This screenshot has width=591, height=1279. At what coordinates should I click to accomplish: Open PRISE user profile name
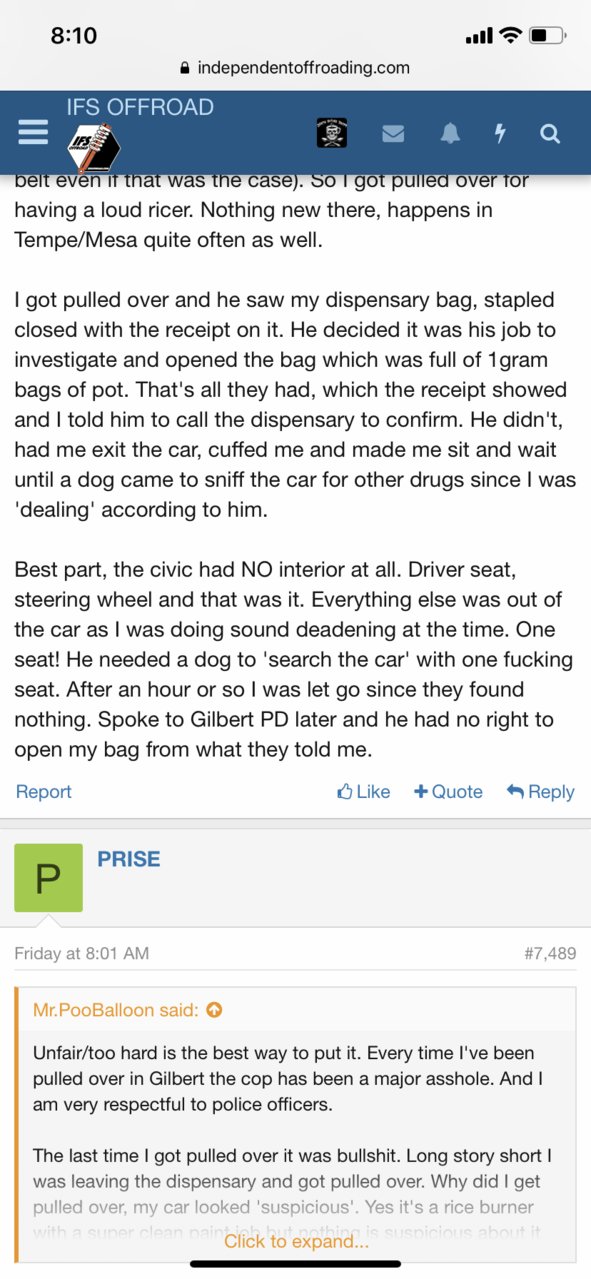click(x=129, y=859)
